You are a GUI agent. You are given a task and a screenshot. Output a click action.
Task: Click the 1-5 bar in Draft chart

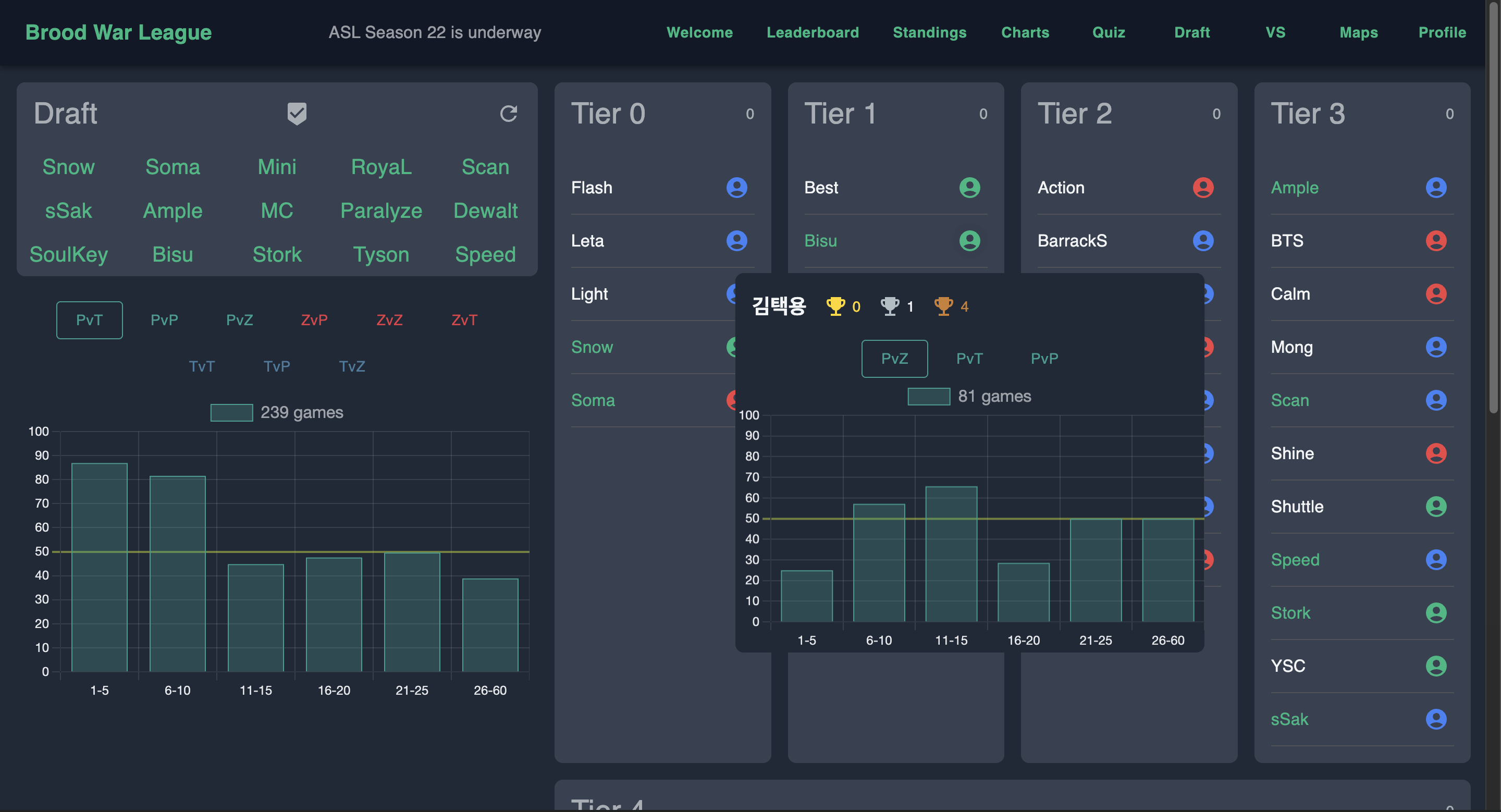coord(100,568)
